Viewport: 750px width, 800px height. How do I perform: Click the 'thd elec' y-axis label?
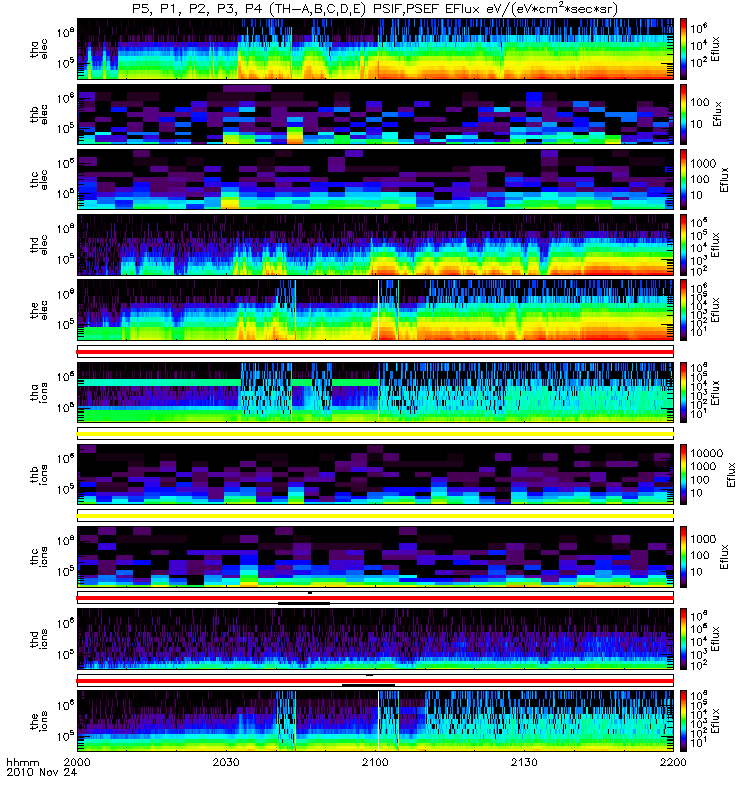pyautogui.click(x=39, y=245)
